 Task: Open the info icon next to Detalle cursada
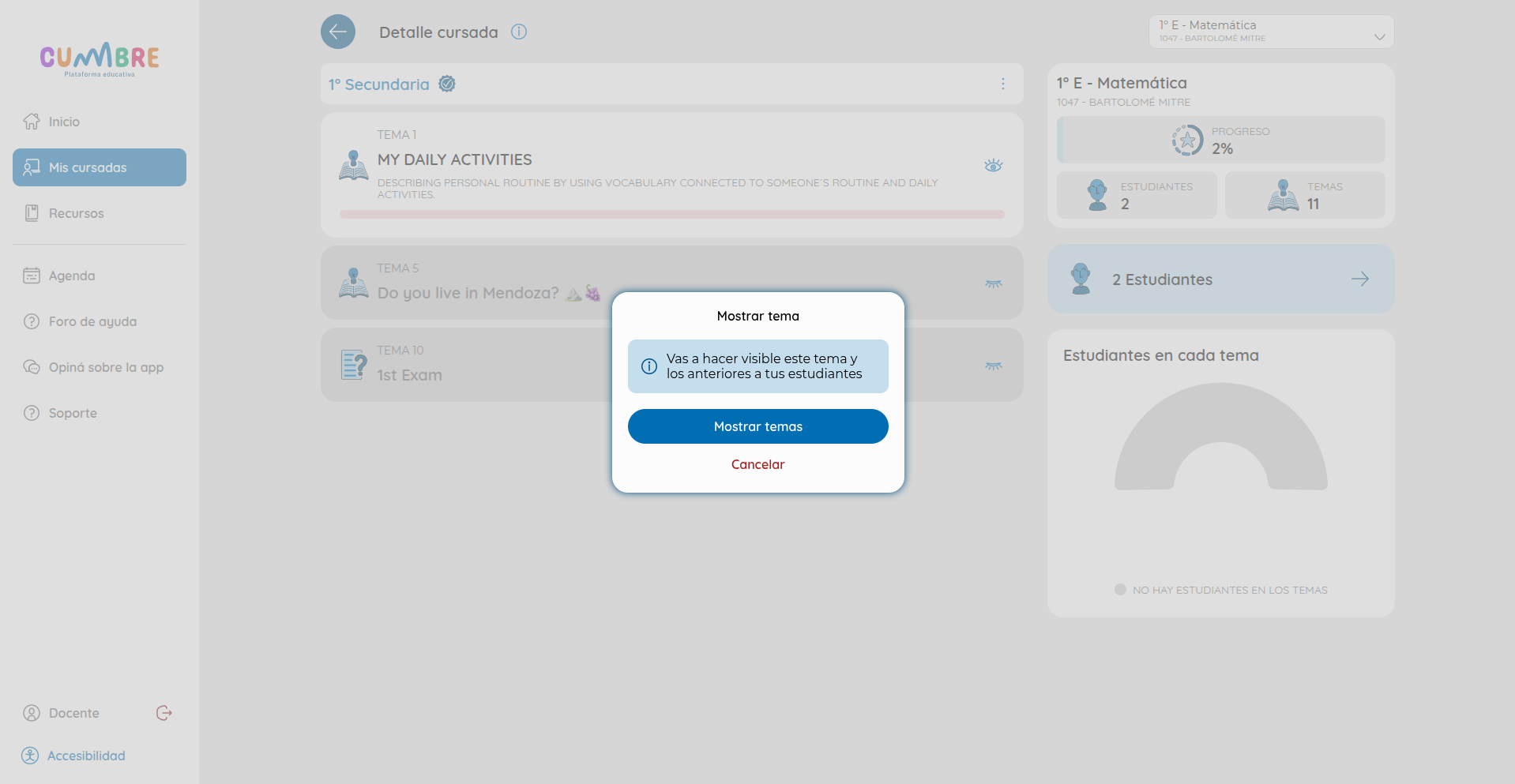click(519, 32)
